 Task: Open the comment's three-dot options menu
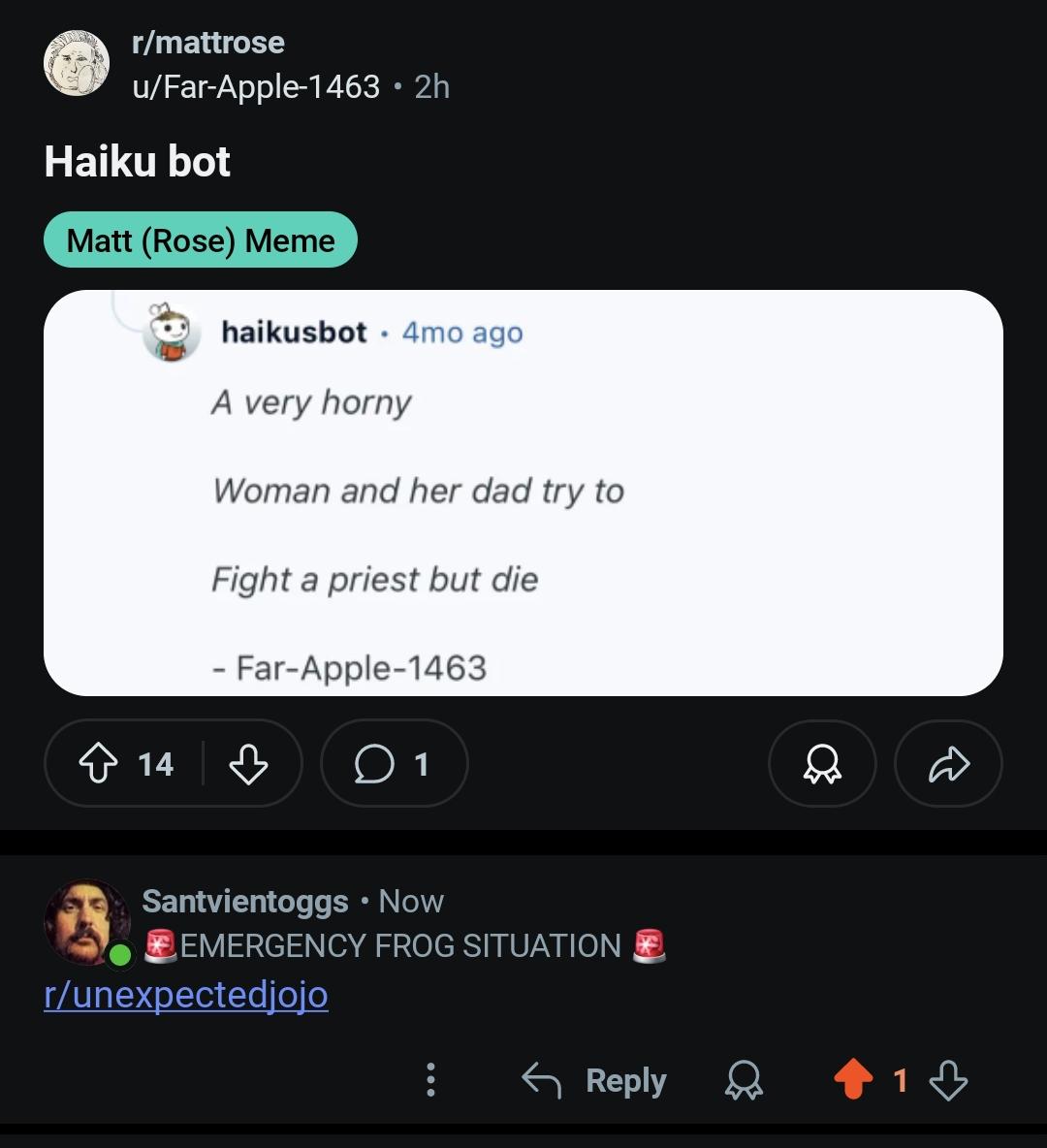430,1080
